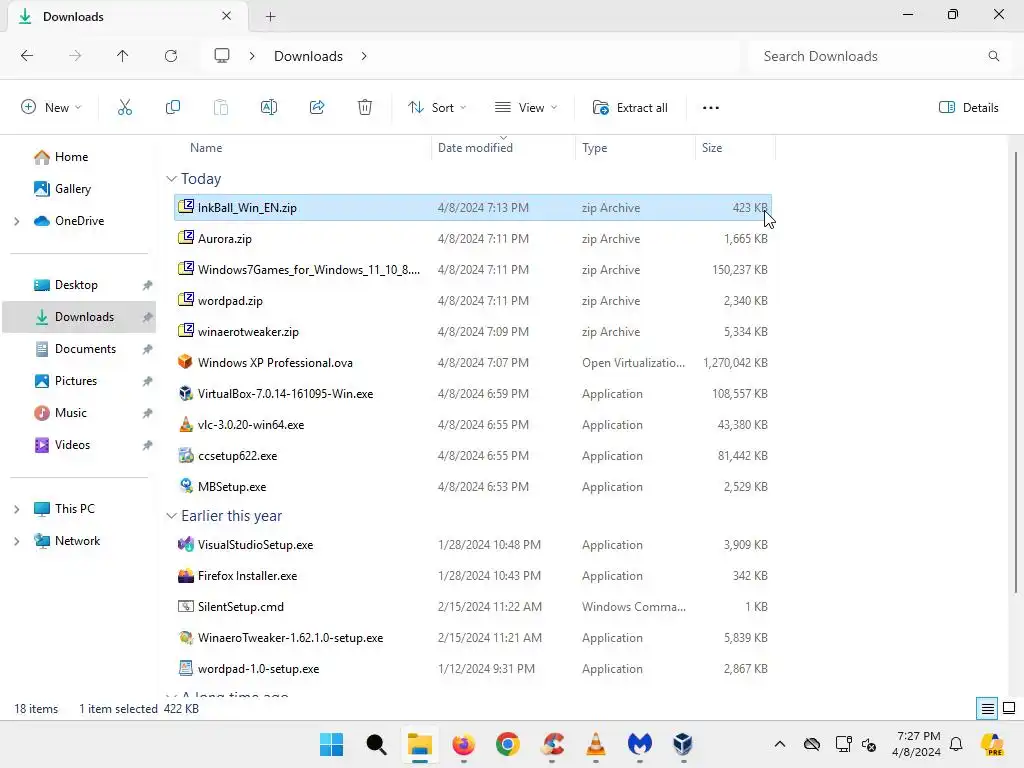Click the Delete trash can icon
Screen dimensions: 1024x768
point(365,108)
